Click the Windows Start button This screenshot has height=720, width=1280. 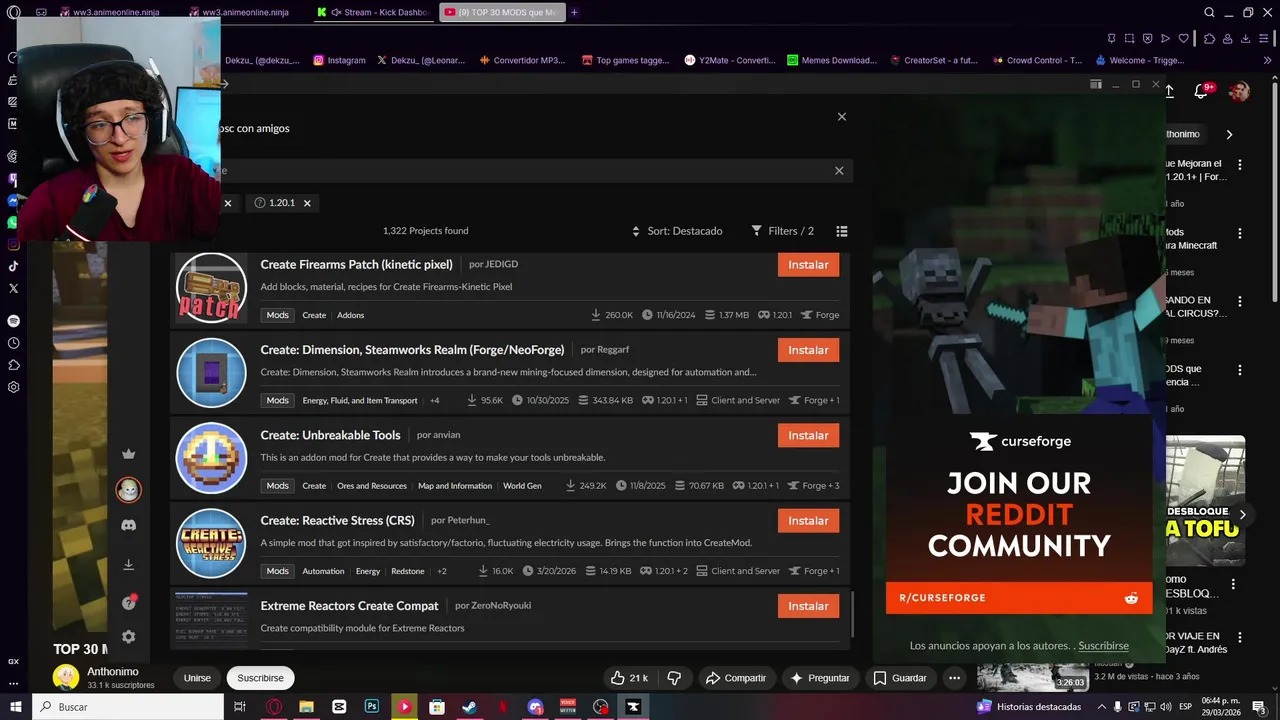15,707
